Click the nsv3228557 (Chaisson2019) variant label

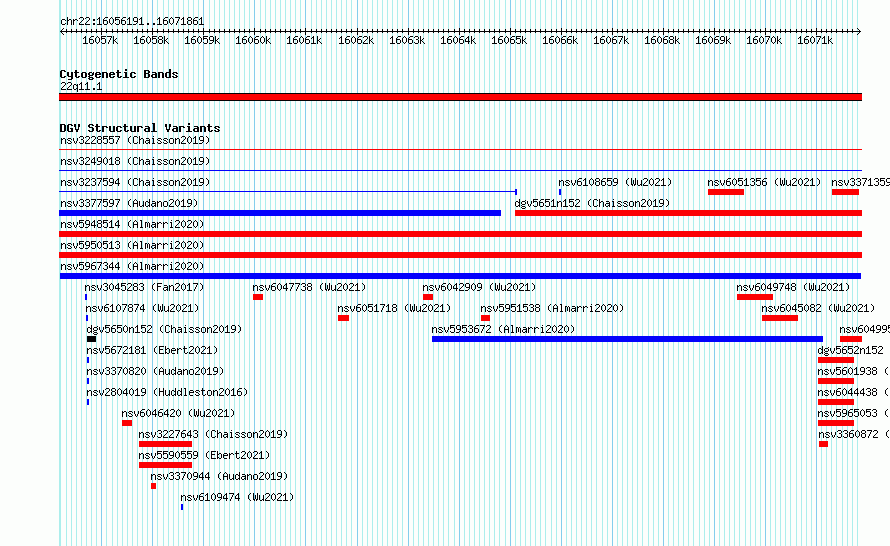[x=135, y=140]
